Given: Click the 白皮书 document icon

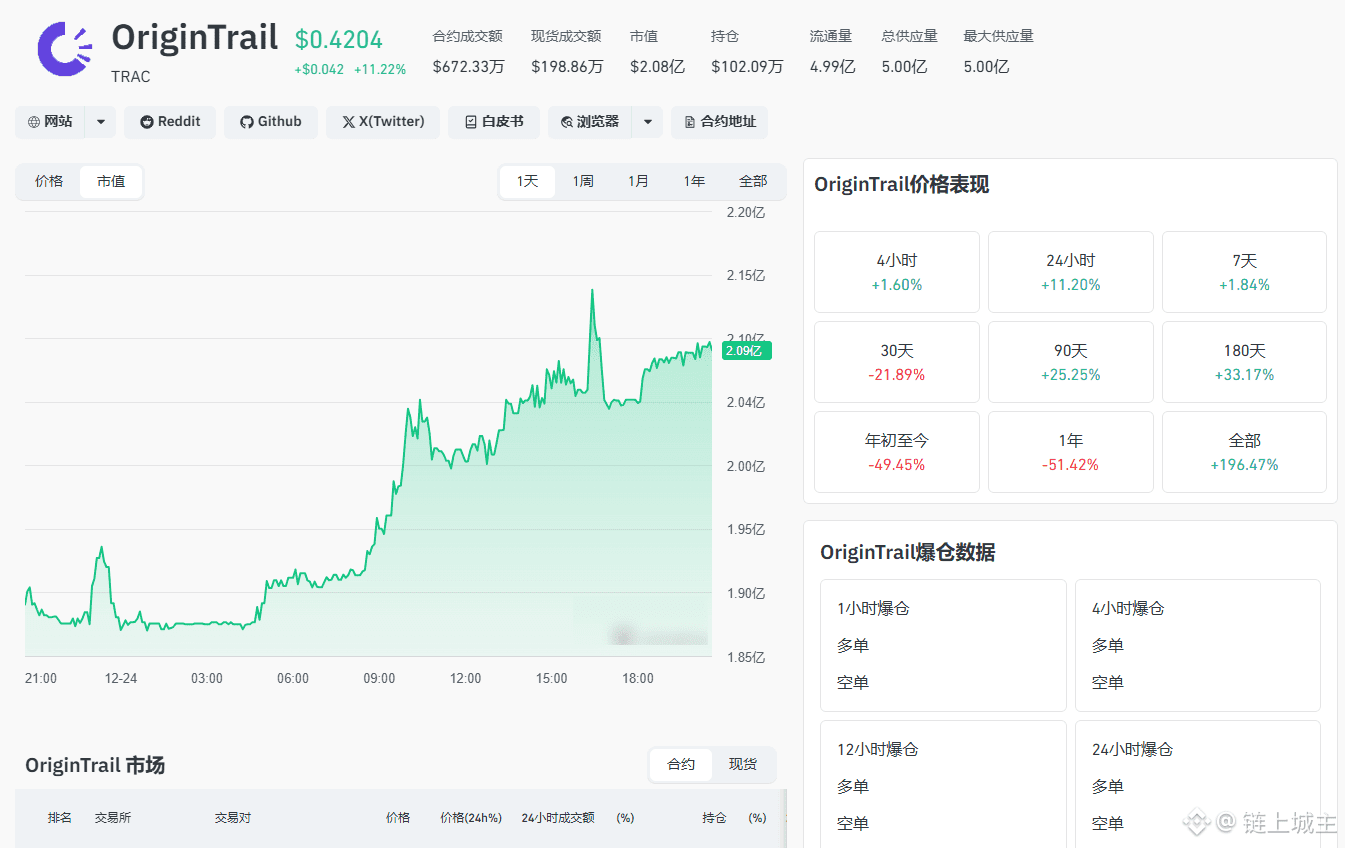Looking at the screenshot, I should (x=471, y=122).
